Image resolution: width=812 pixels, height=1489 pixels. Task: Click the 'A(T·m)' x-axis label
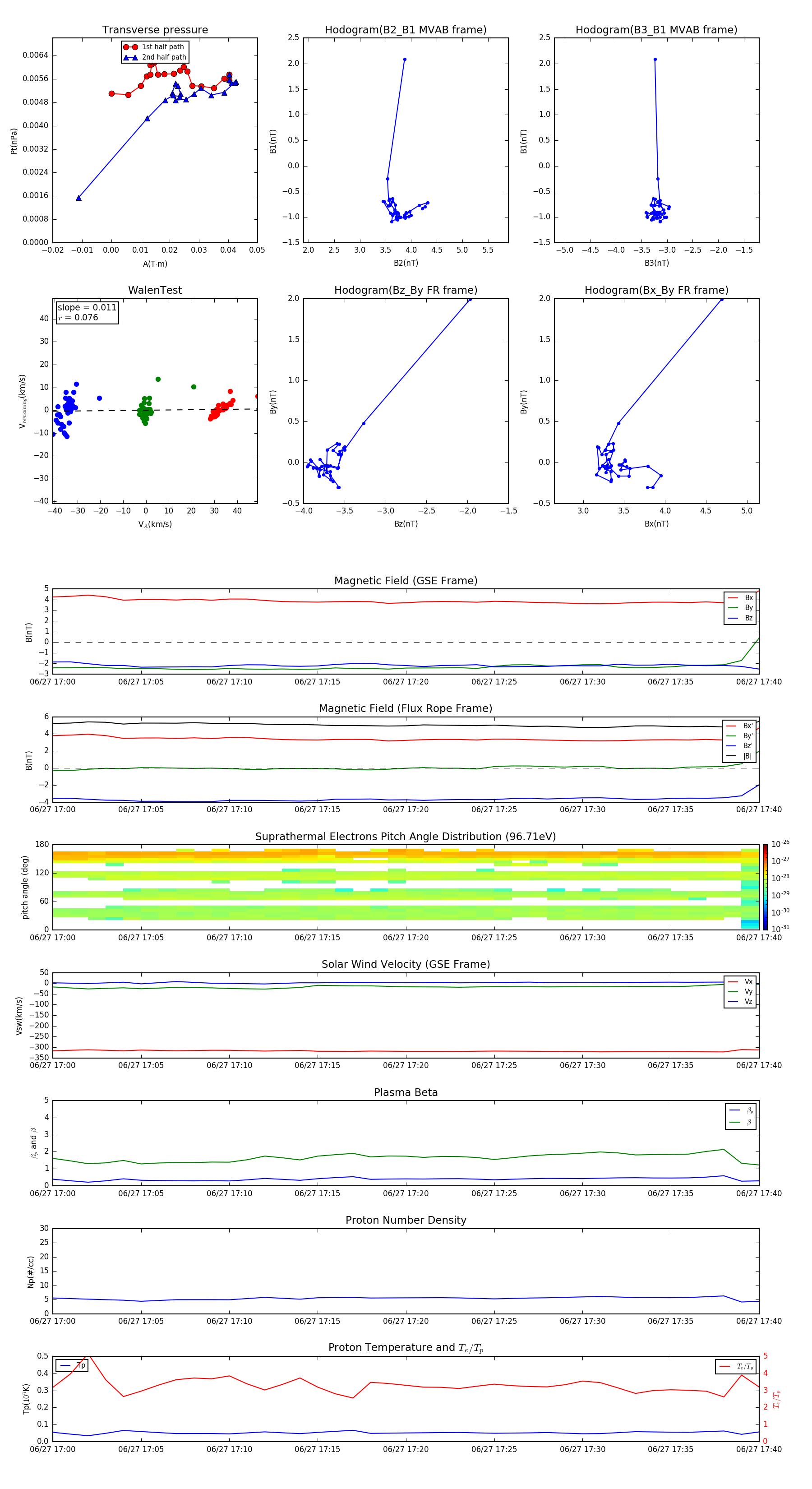155,264
